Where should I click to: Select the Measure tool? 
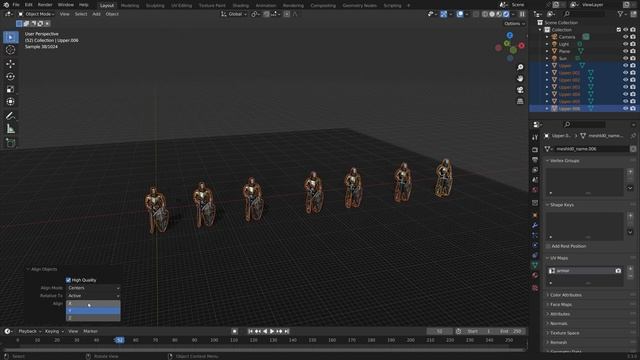pos(11,129)
